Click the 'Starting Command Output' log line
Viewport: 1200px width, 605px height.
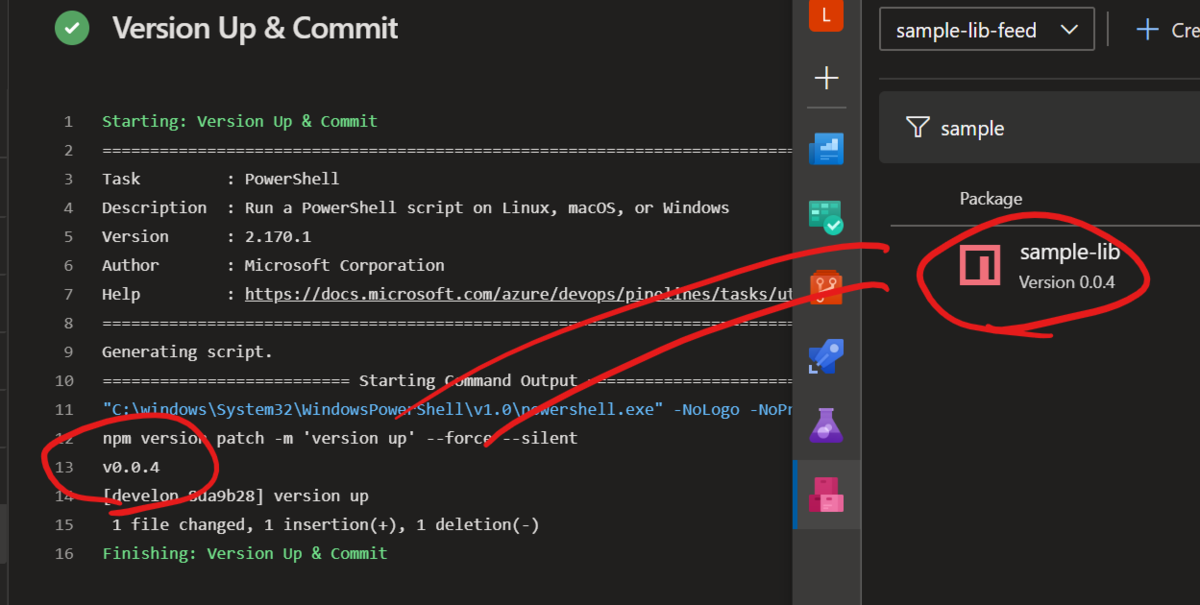(x=447, y=381)
